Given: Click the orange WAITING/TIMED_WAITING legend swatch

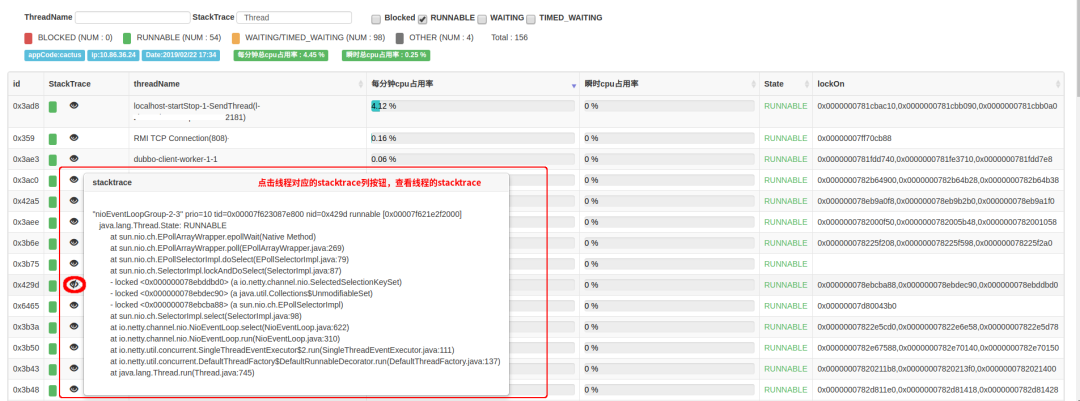Looking at the screenshot, I should tap(236, 38).
